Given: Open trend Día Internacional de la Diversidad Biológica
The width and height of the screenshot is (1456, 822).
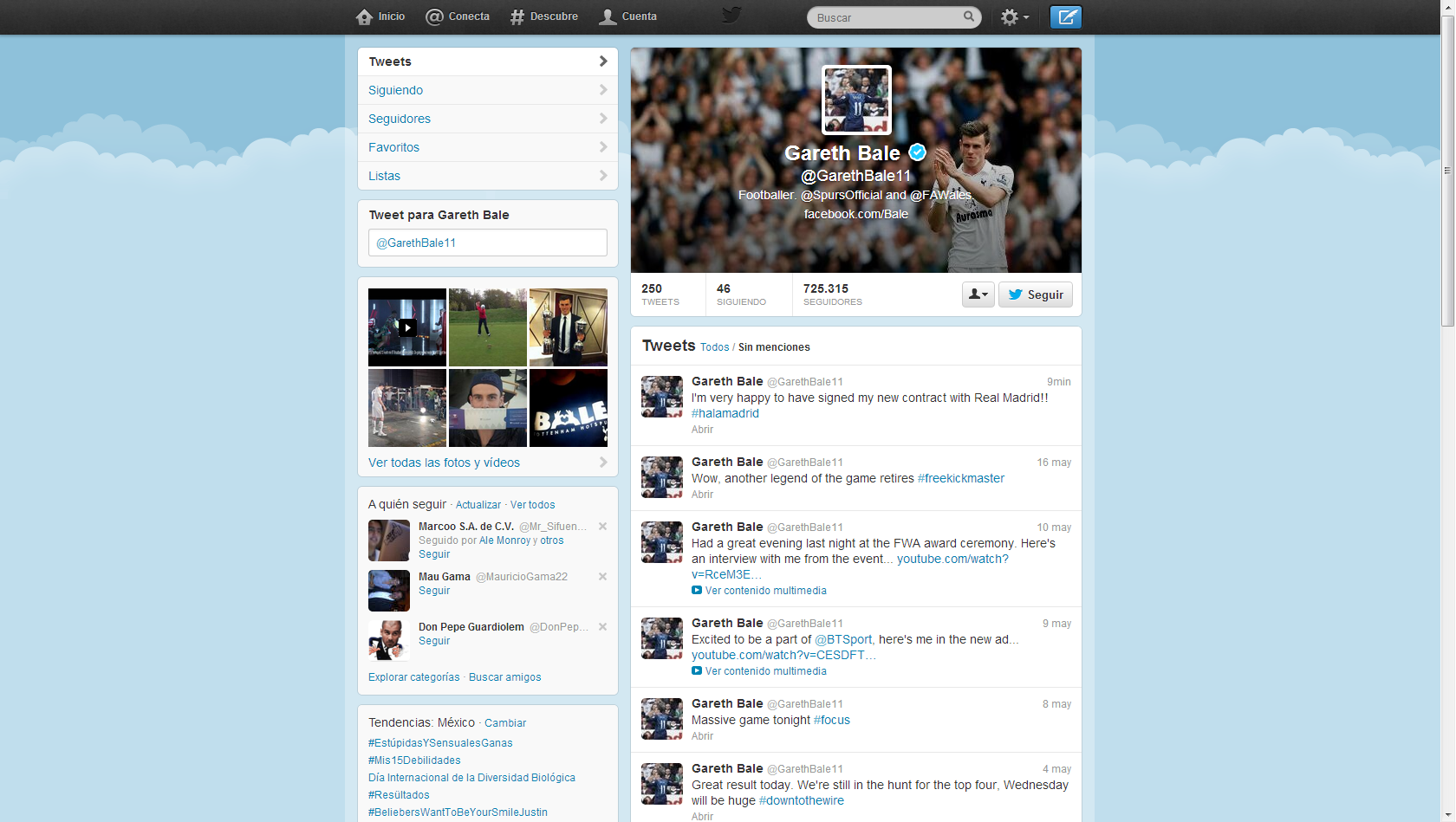Looking at the screenshot, I should pyautogui.click(x=471, y=778).
